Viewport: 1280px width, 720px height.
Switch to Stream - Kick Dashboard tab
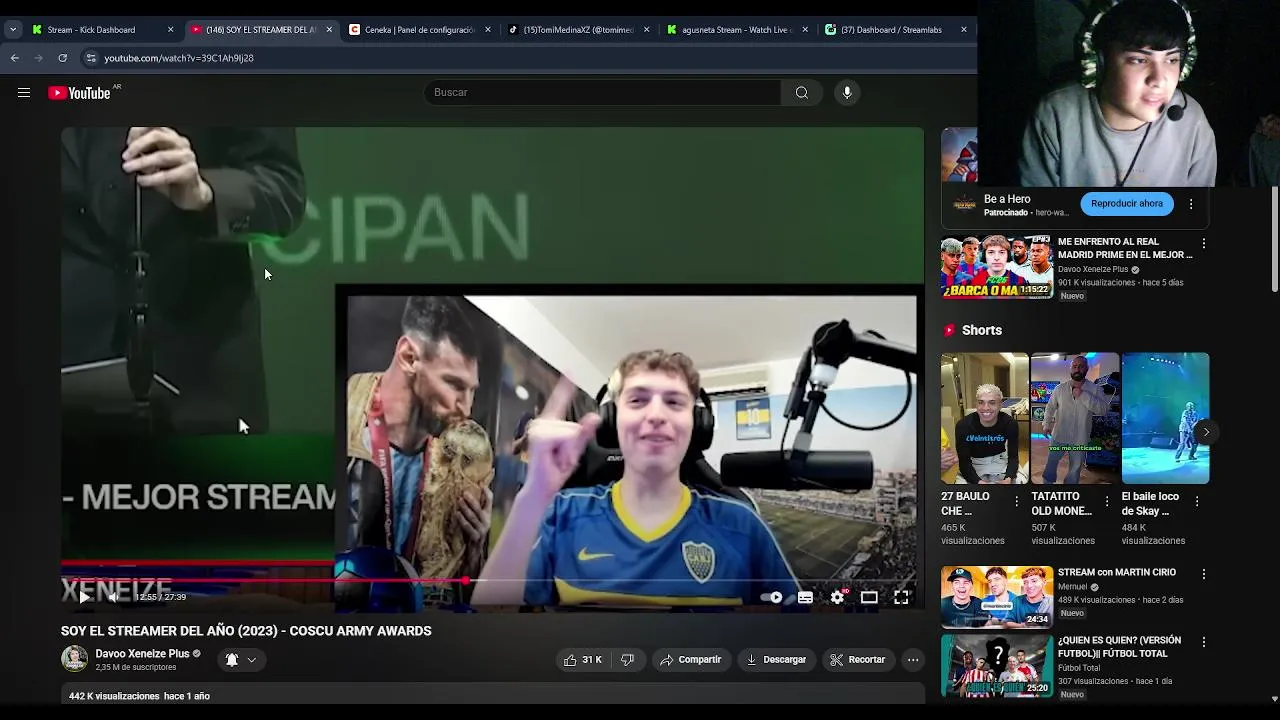click(x=91, y=30)
